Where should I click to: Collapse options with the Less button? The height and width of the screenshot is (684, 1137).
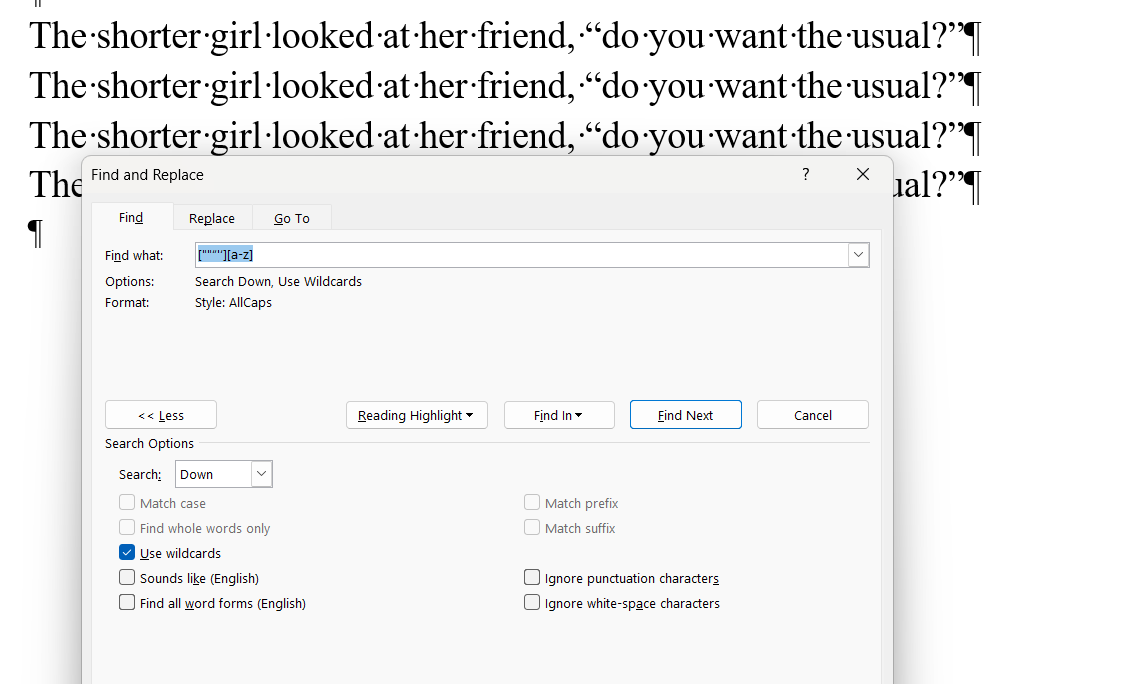pyautogui.click(x=161, y=415)
